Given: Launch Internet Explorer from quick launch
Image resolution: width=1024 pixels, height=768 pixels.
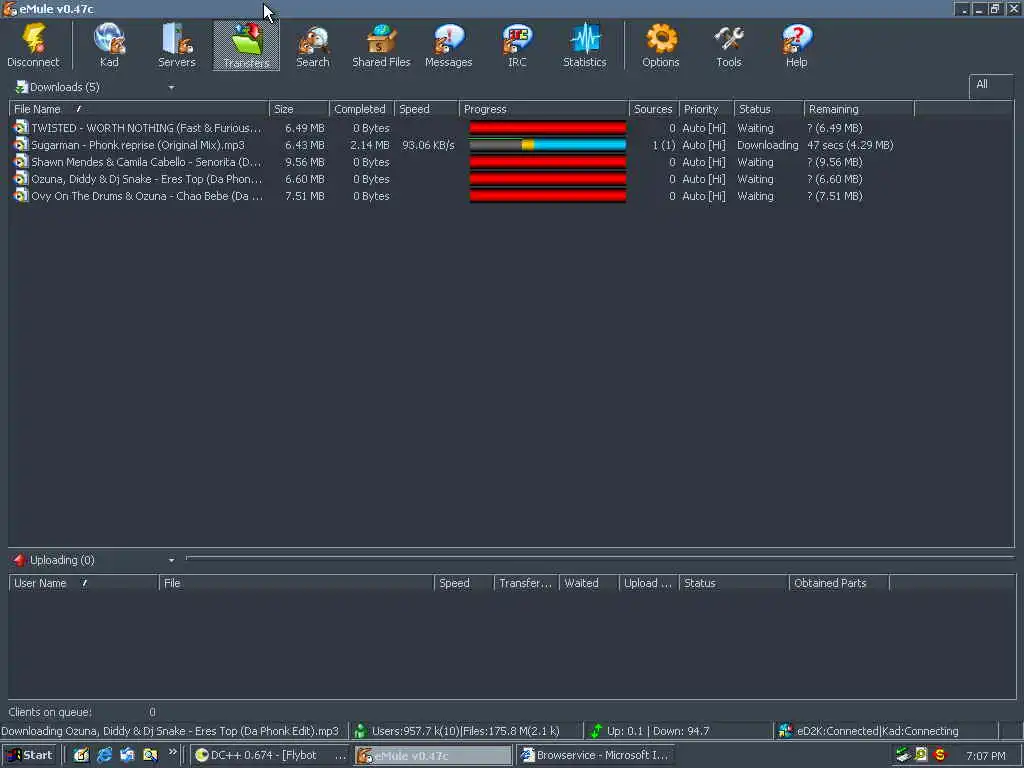Looking at the screenshot, I should click(x=104, y=755).
